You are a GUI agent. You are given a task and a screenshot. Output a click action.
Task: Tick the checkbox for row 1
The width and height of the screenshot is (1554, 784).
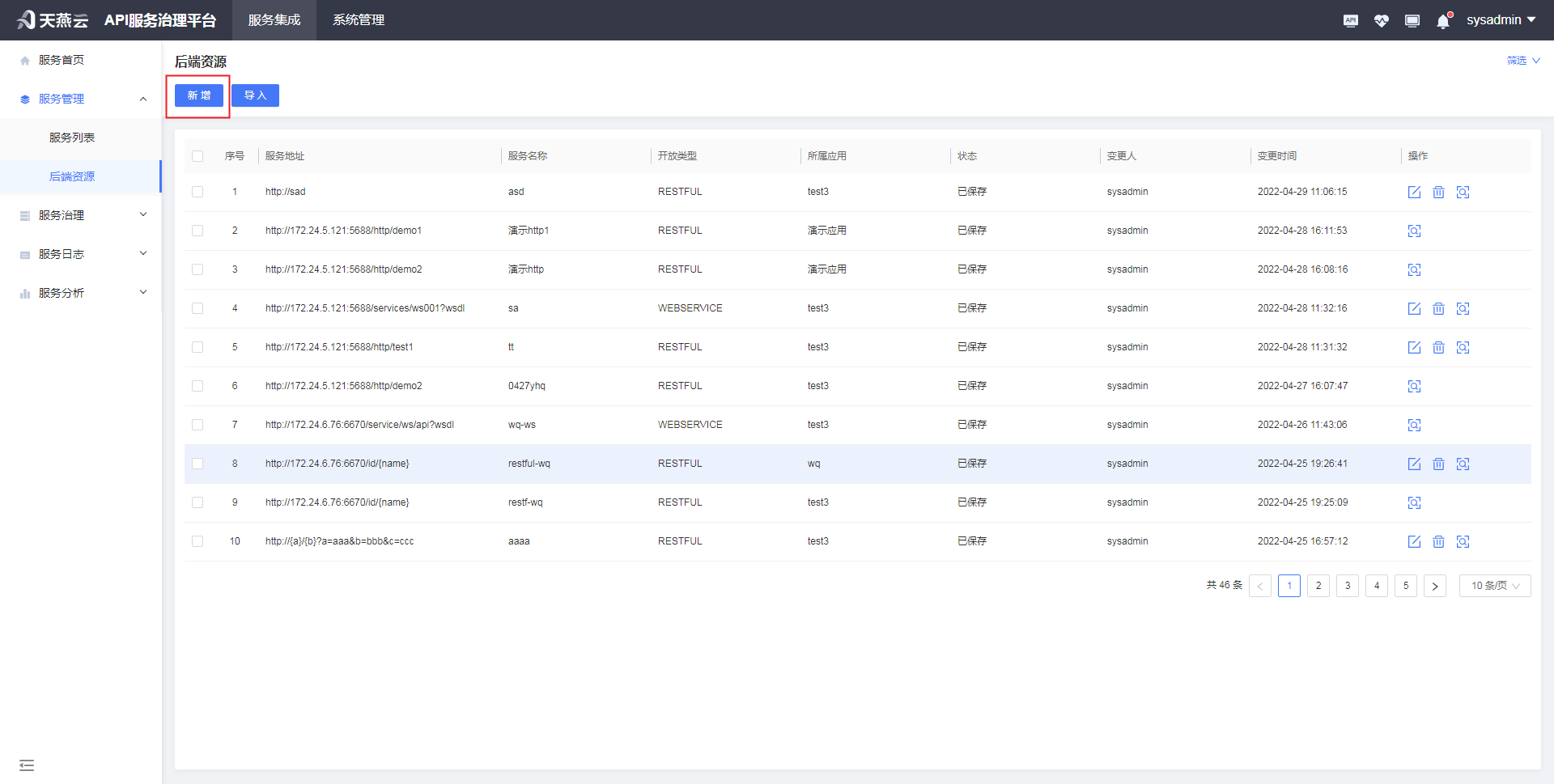tap(197, 192)
